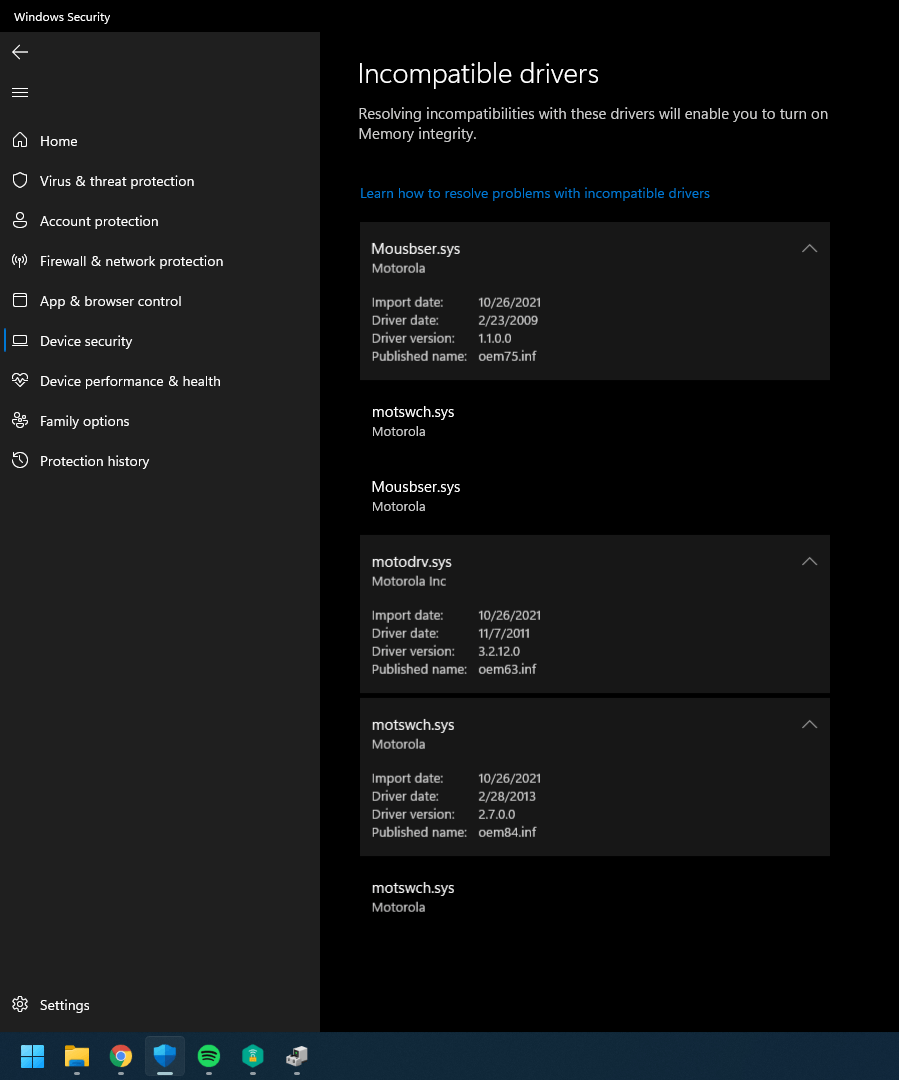The image size is (899, 1080).
Task: Click driver version 3.2.12.0 value
Action: point(499,651)
